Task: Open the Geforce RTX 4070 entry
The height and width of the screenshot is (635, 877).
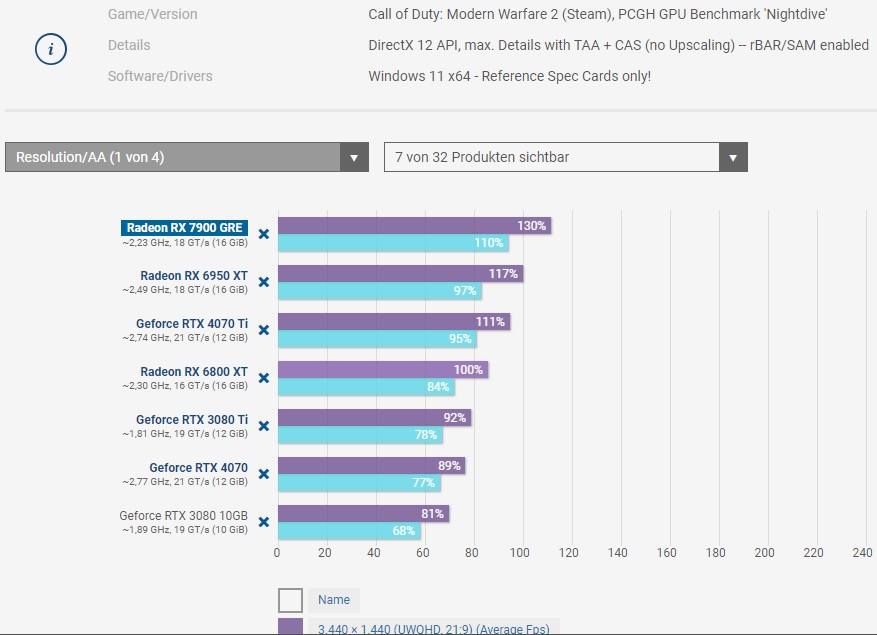Action: pos(199,468)
